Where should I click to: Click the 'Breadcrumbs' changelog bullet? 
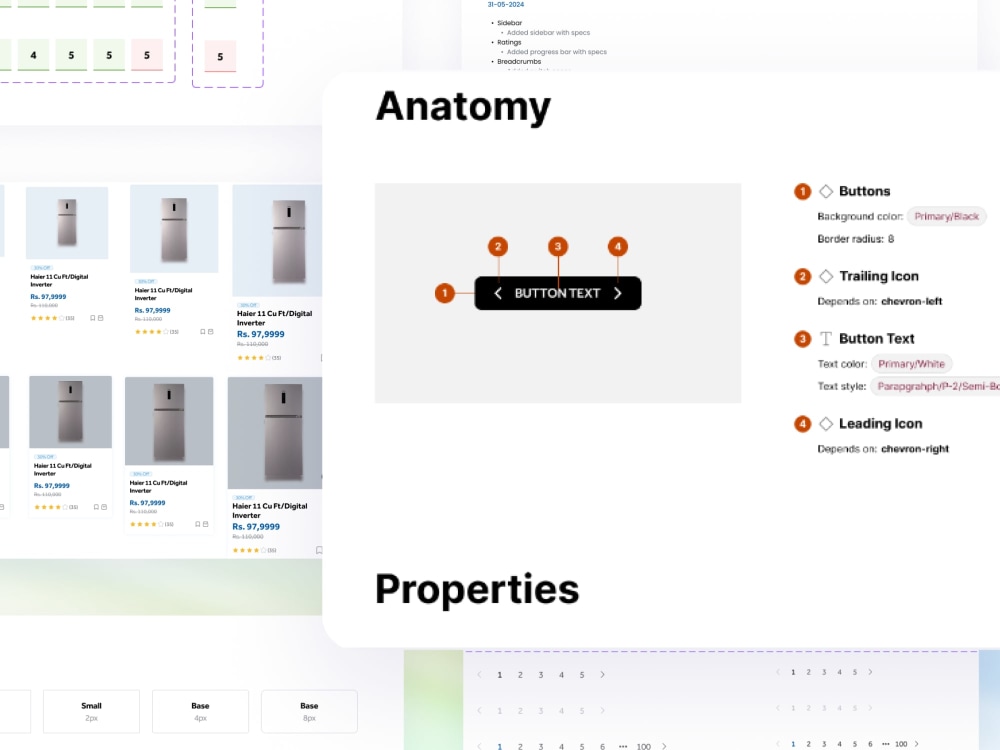point(519,62)
